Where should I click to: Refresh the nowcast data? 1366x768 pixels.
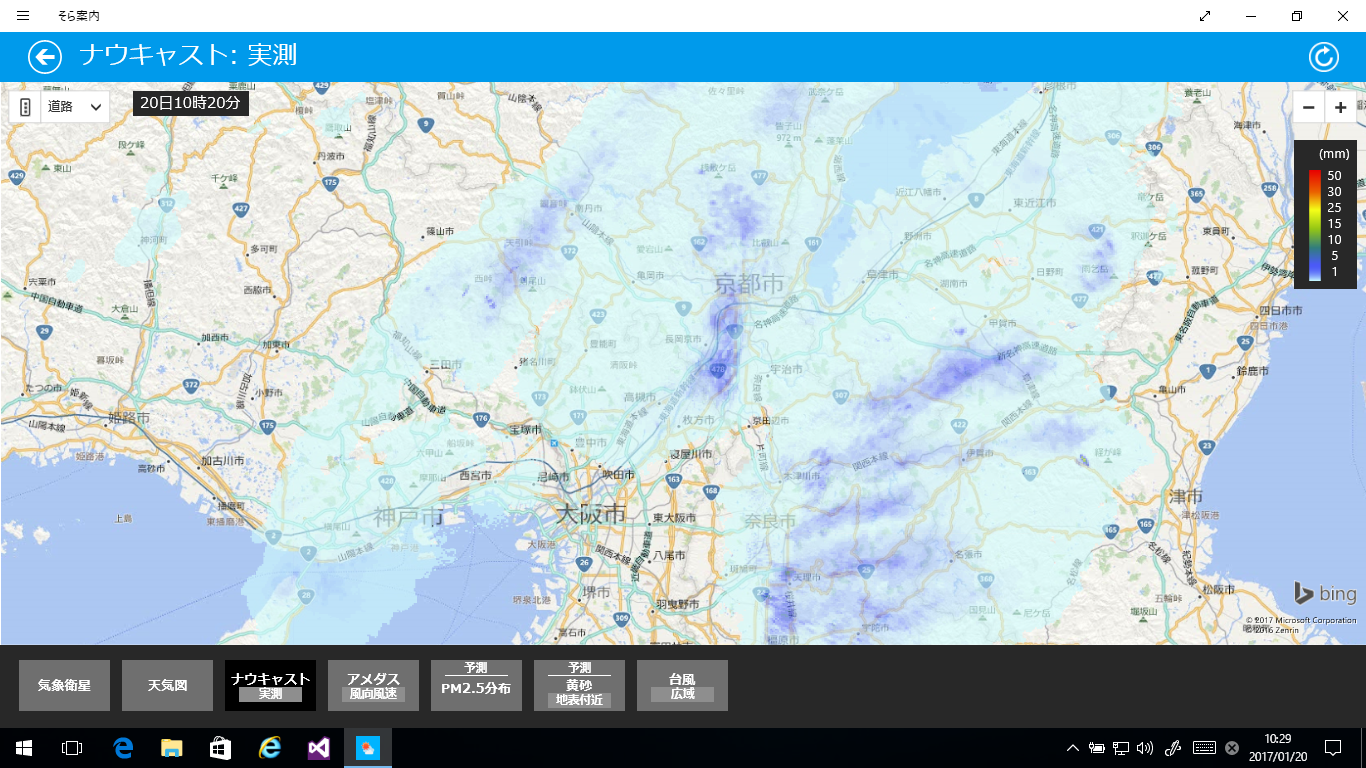(1324, 56)
